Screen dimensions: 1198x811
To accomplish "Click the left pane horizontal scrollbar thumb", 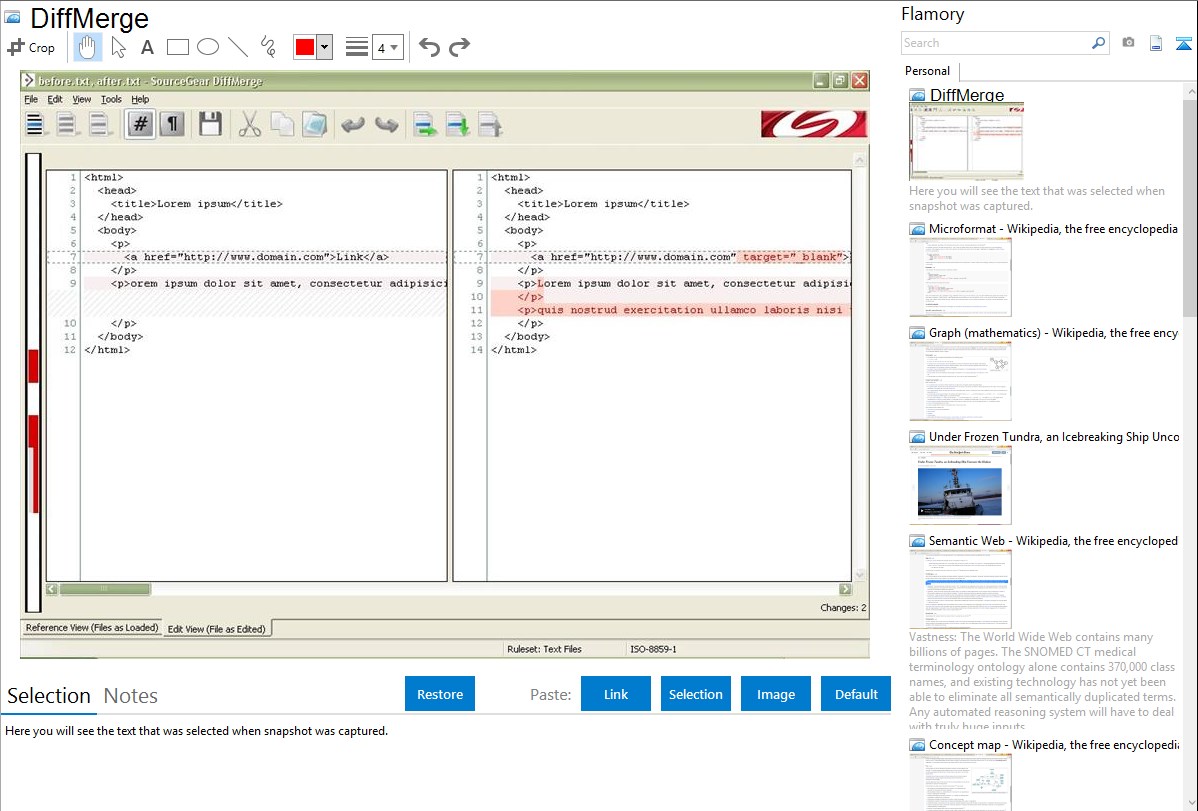I will [x=105, y=589].
